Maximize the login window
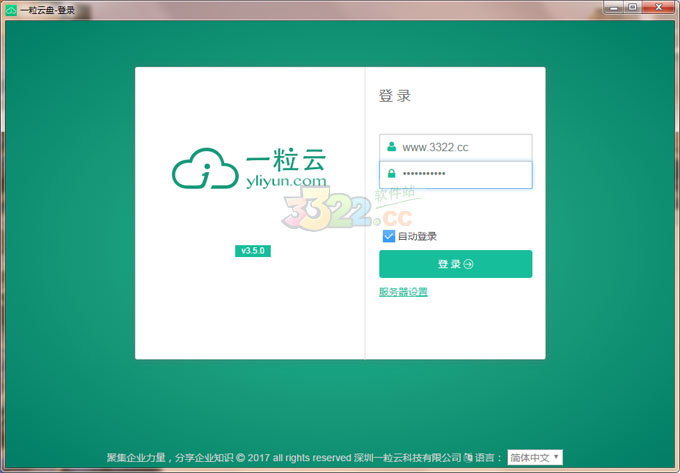The height and width of the screenshot is (473, 680). [x=633, y=8]
